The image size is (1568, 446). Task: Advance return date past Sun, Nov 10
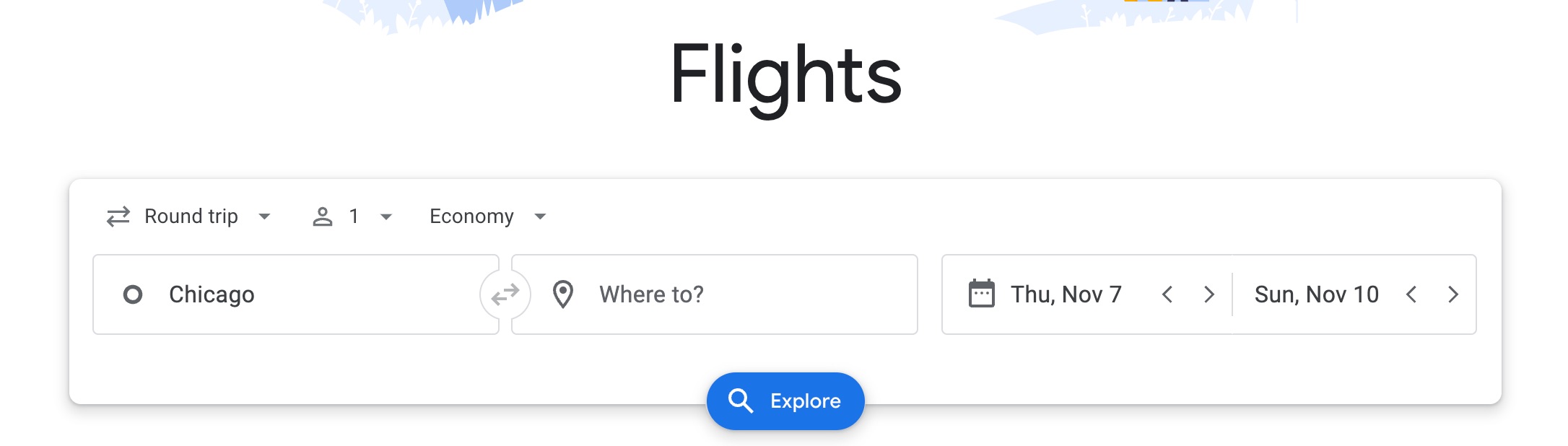[x=1454, y=294]
